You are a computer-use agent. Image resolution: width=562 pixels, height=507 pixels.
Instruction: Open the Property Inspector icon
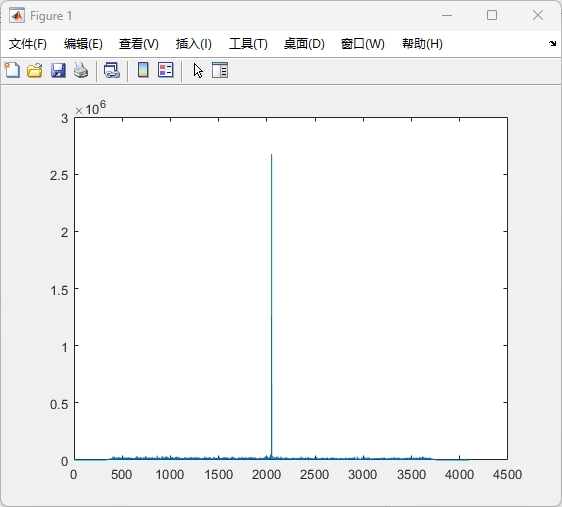220,70
